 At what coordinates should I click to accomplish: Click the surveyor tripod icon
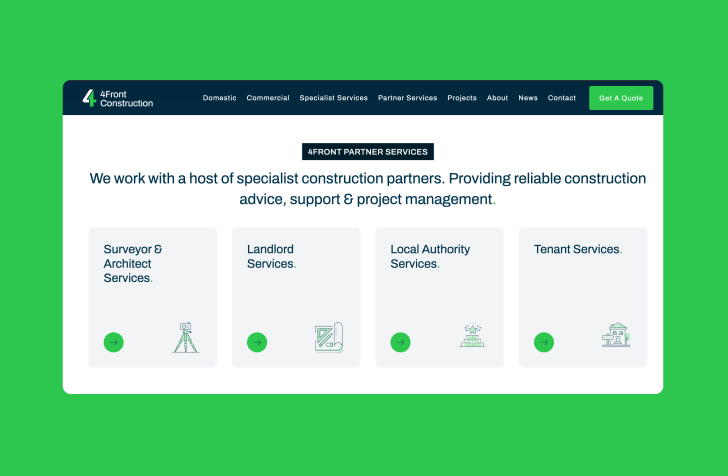tap(185, 338)
